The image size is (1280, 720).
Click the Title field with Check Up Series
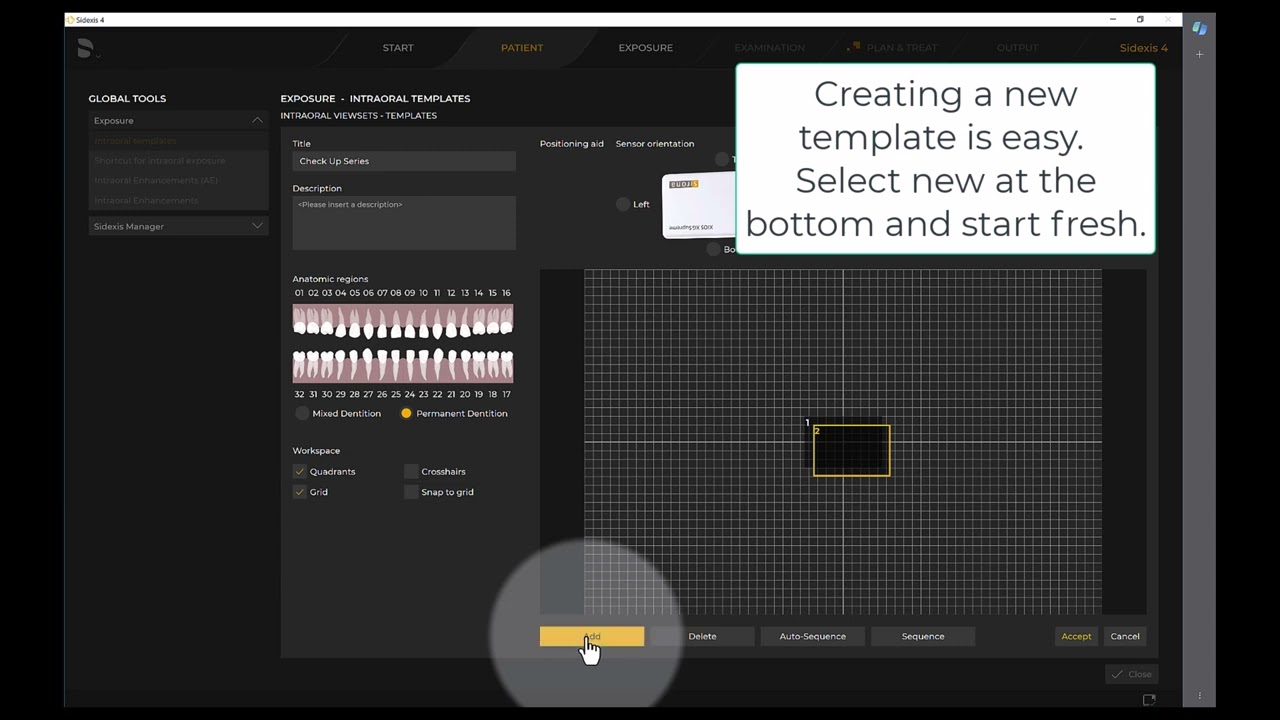coord(404,161)
